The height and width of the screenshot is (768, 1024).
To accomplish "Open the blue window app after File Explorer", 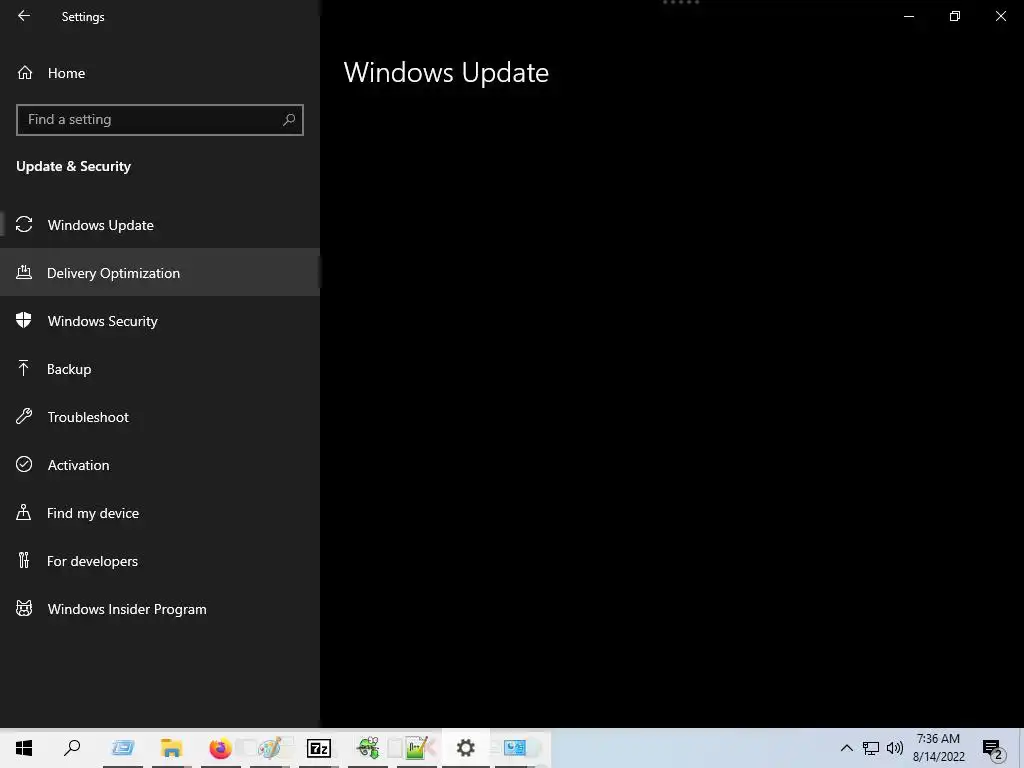I will (123, 748).
